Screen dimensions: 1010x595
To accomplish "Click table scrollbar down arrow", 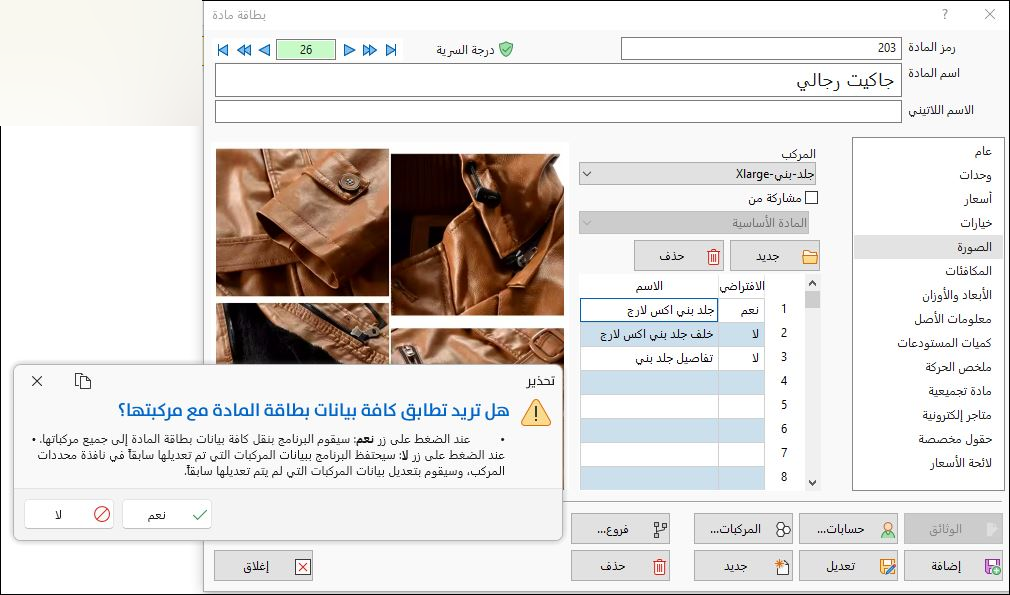I will pyautogui.click(x=812, y=482).
